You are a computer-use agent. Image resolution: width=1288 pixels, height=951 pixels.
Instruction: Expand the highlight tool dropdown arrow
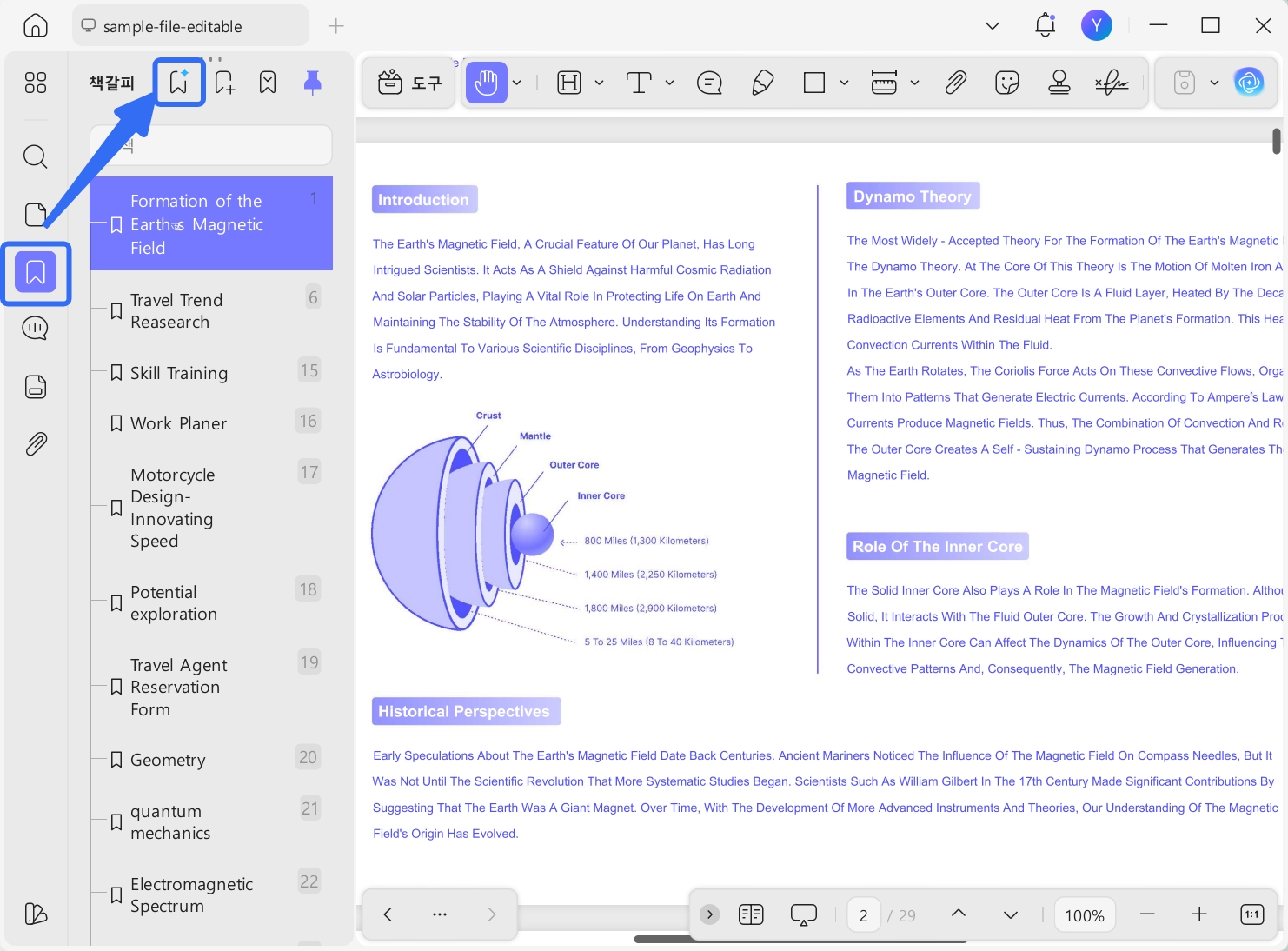tap(599, 83)
